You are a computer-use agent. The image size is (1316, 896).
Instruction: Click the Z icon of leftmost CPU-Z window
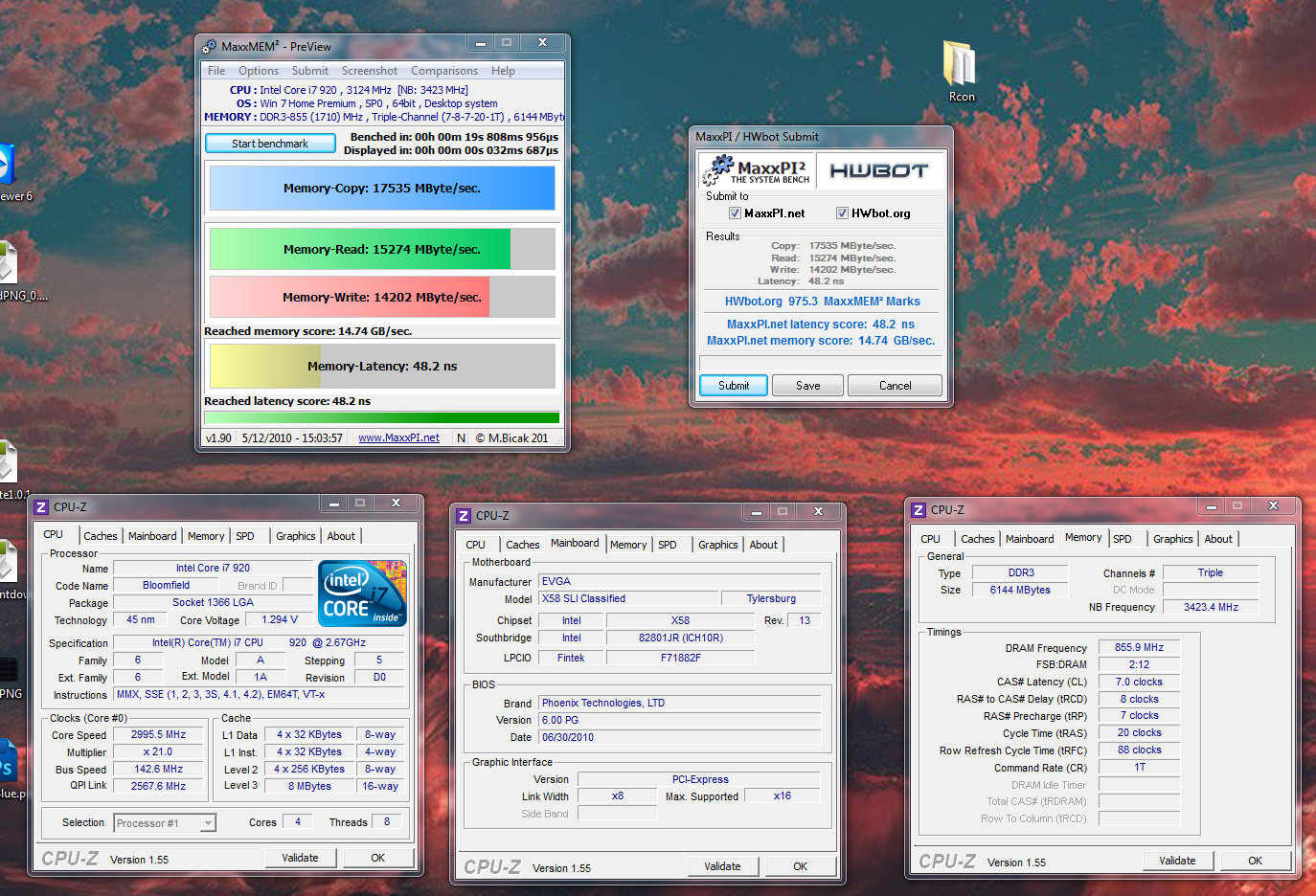tap(41, 506)
